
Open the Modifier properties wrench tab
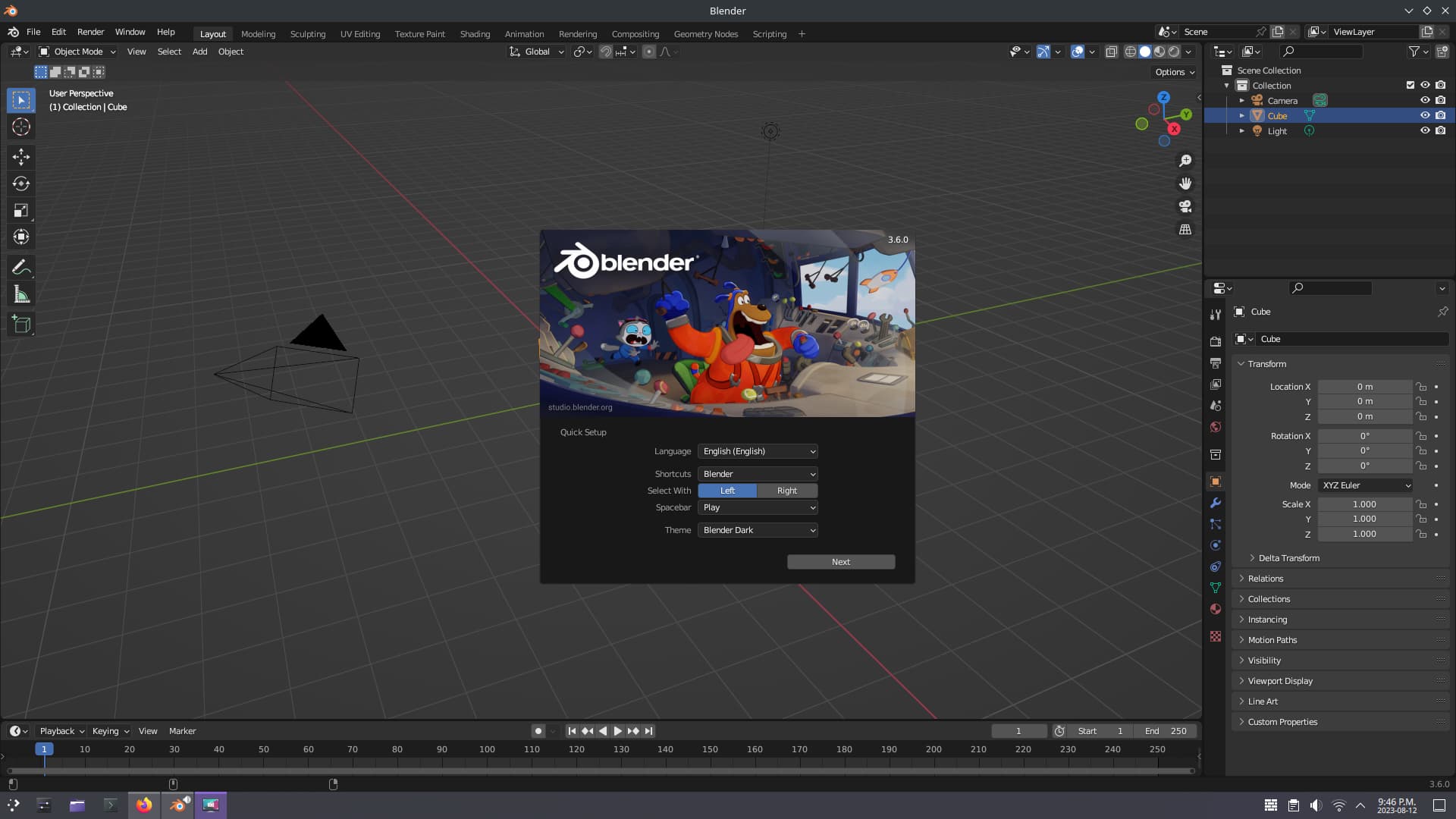coord(1216,503)
